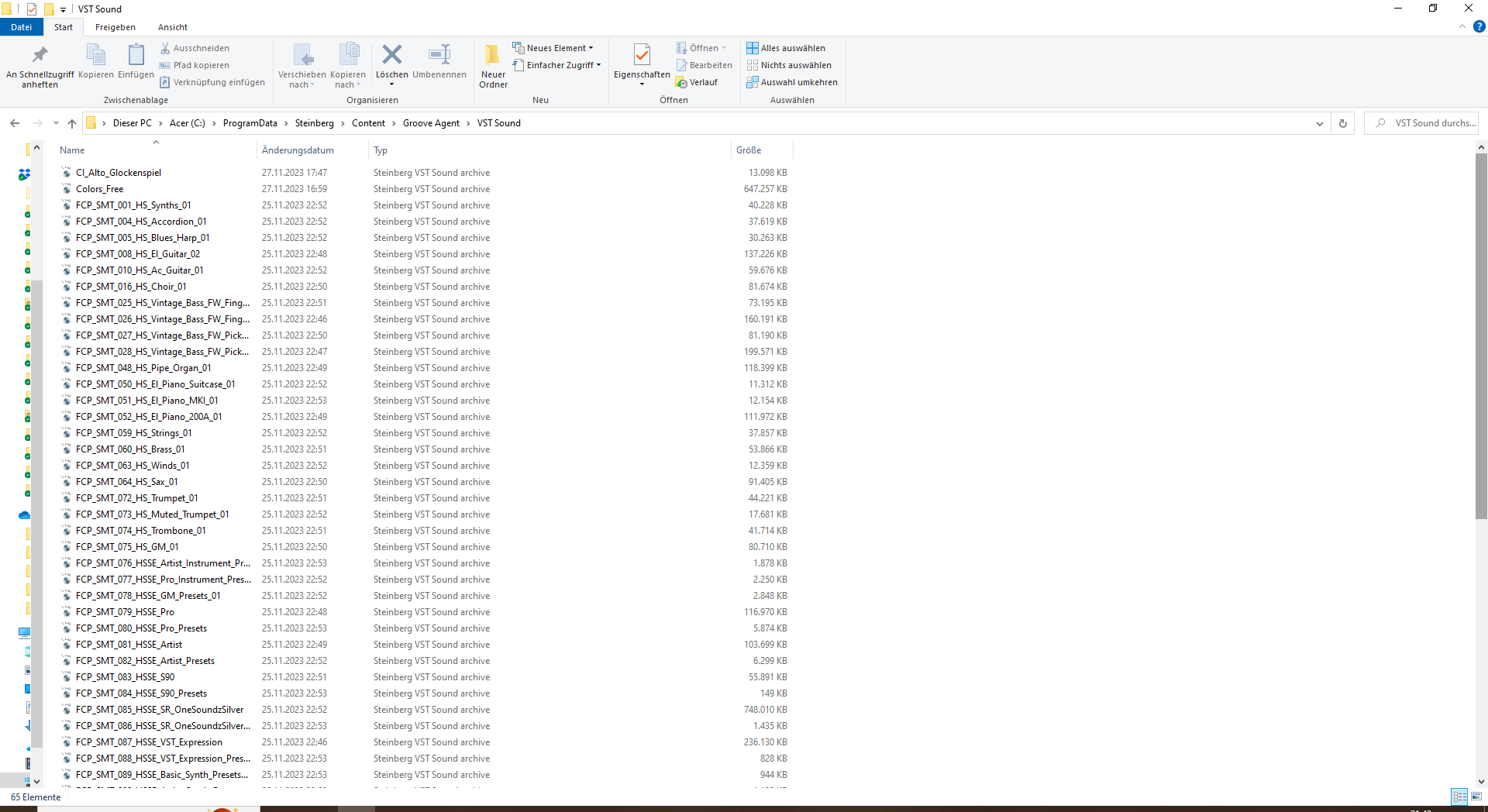1488x812 pixels.
Task: Click the navigation pane scrollbar
Action: click(36, 514)
